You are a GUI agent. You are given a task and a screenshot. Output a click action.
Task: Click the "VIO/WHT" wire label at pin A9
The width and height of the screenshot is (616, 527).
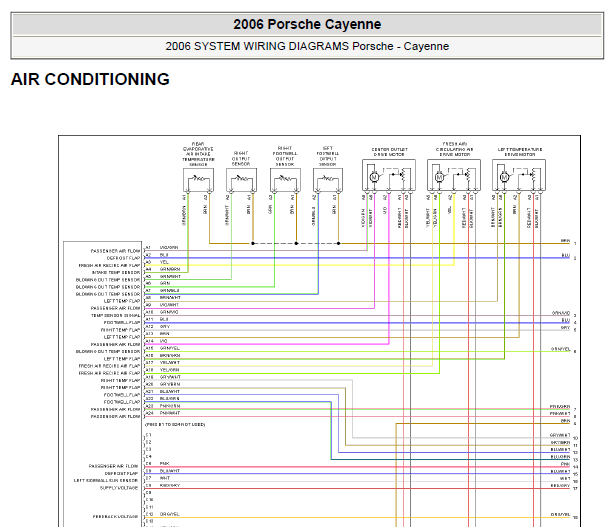pos(169,305)
